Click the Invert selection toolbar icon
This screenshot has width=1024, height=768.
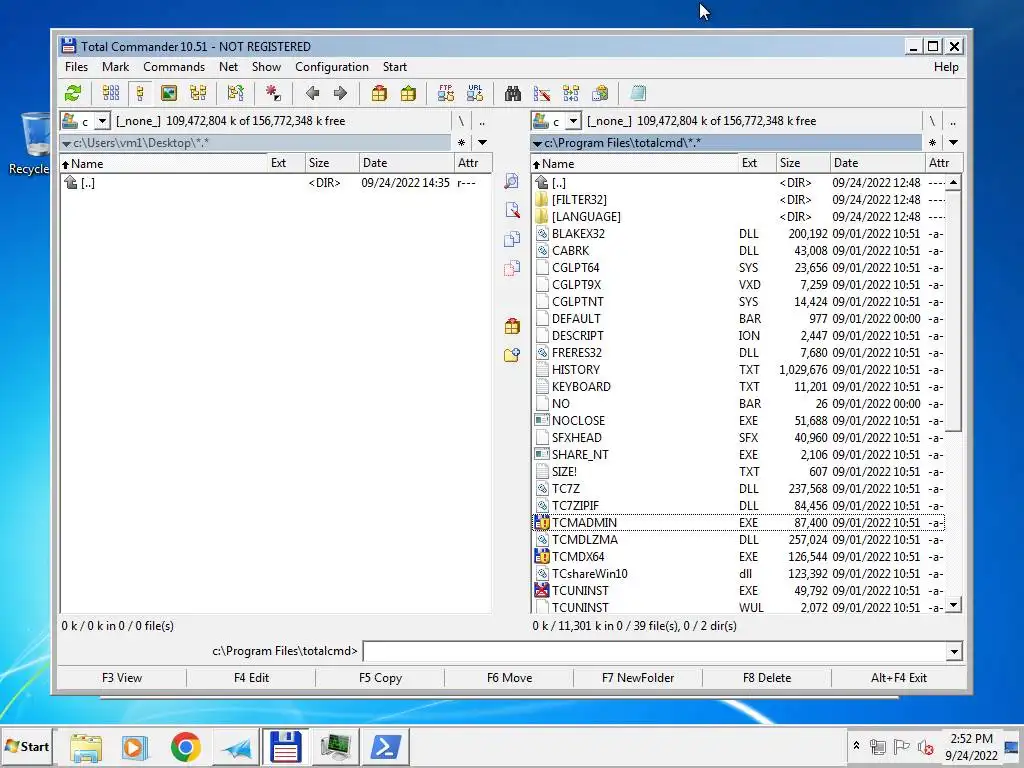click(236, 93)
